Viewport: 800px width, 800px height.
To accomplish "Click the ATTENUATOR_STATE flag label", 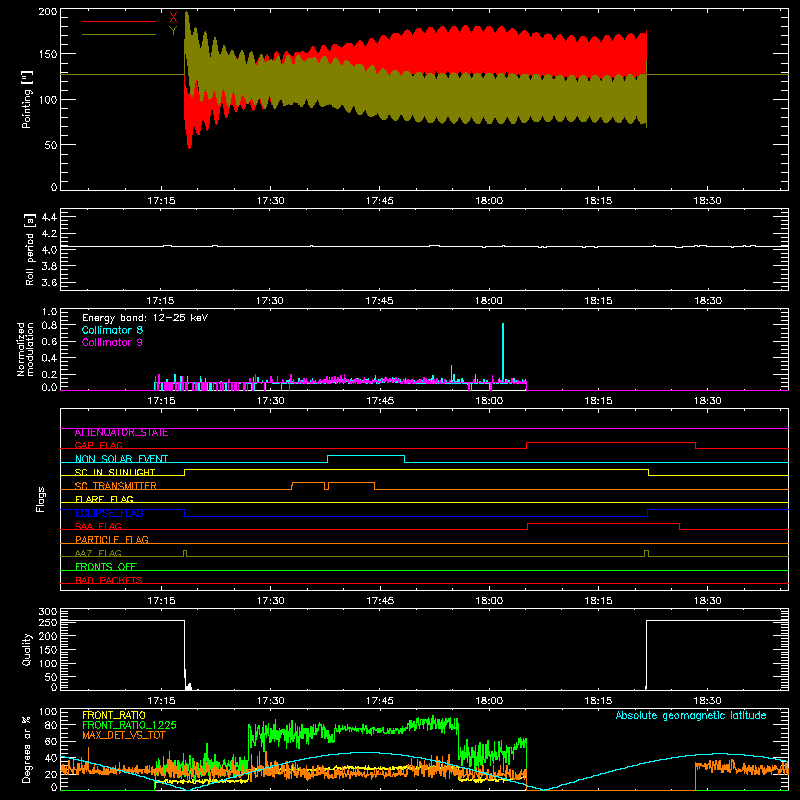I will point(121,433).
